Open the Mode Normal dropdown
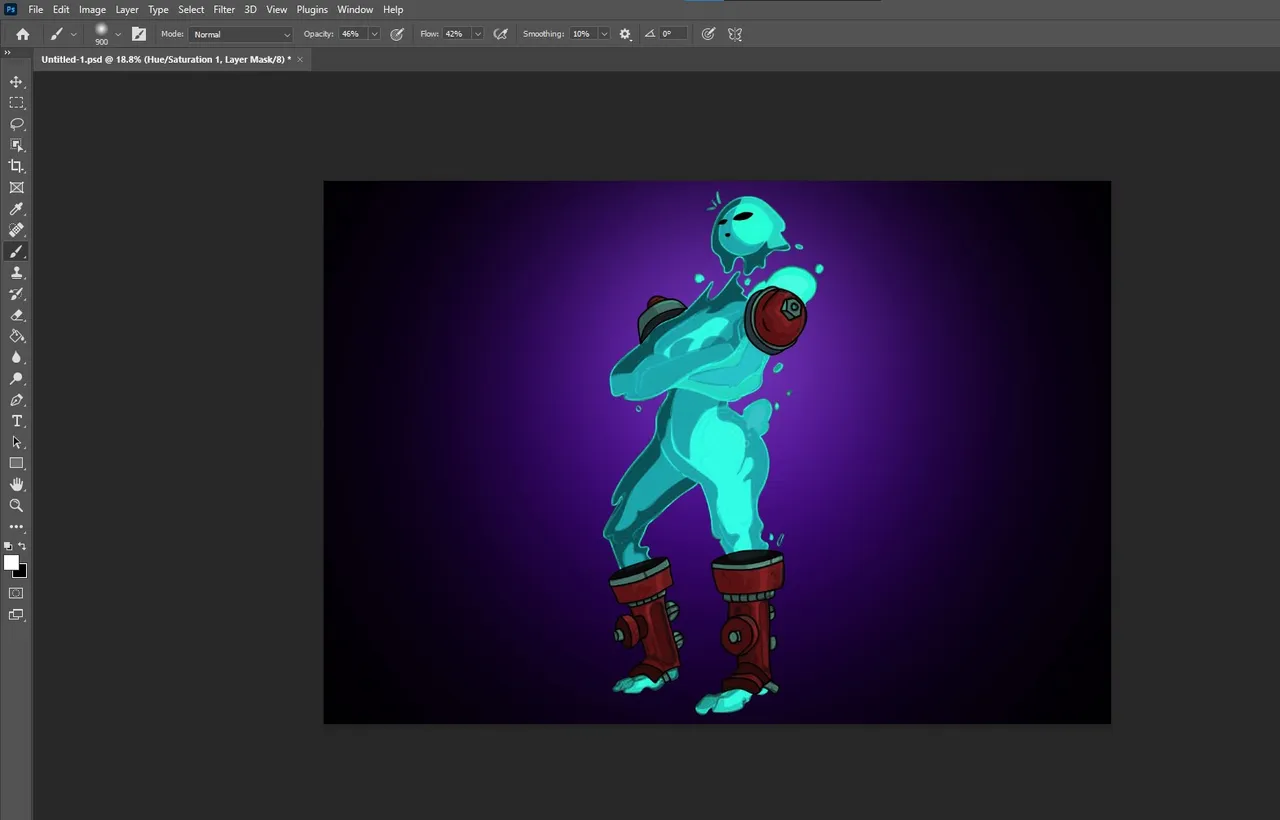Viewport: 1280px width, 820px height. point(241,34)
